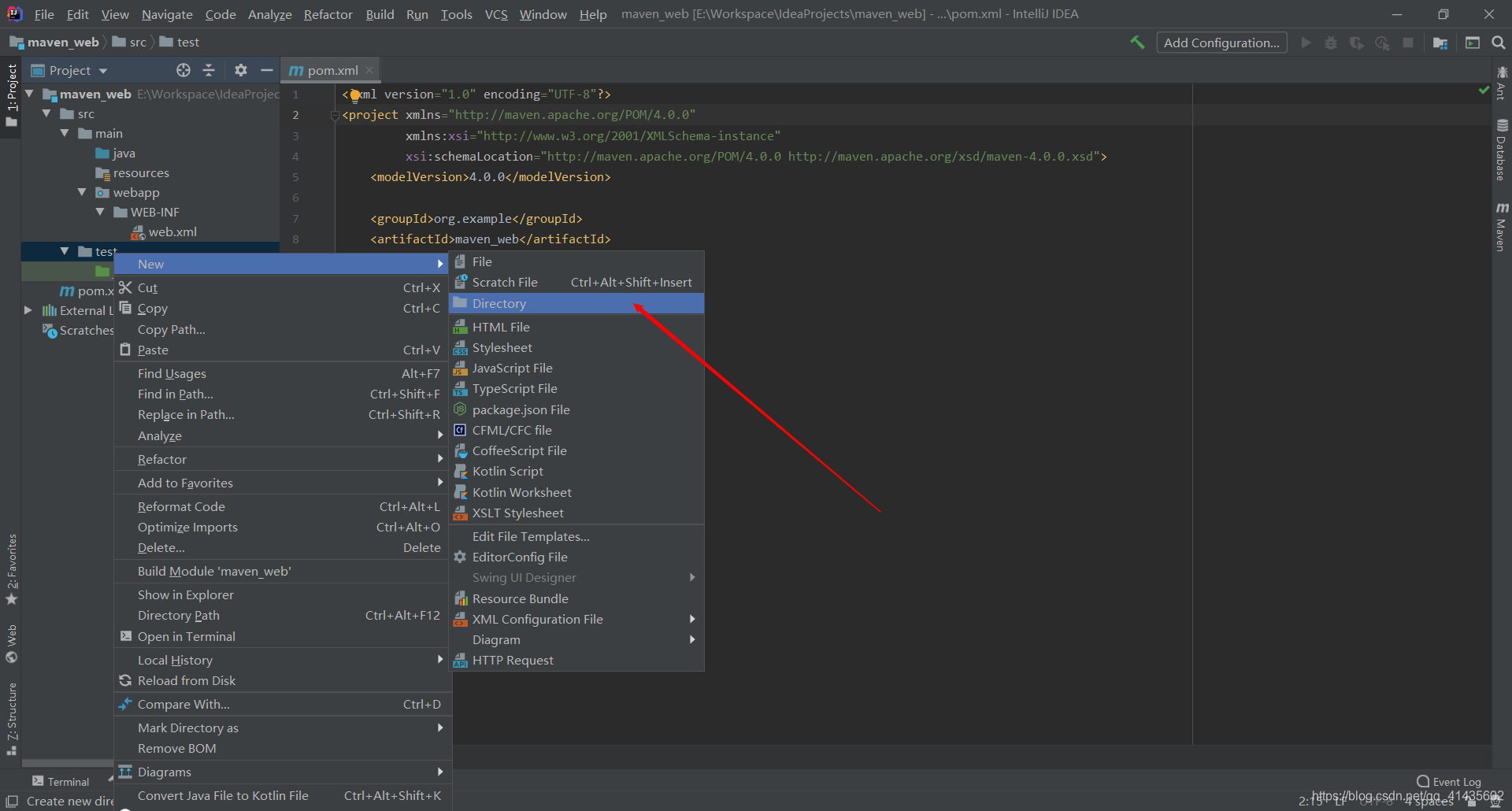Close the pom.xml editor tab
1512x811 pixels.
coord(369,70)
